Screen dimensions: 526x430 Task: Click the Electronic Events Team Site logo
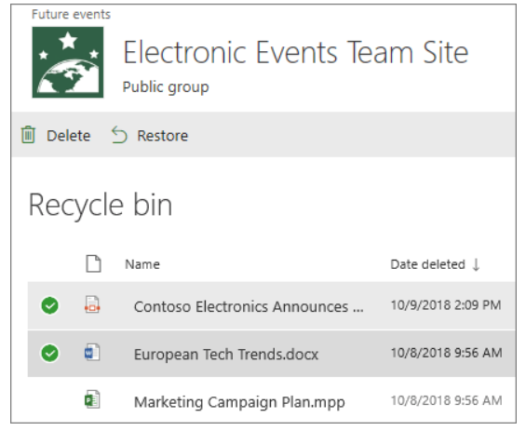pos(68,62)
